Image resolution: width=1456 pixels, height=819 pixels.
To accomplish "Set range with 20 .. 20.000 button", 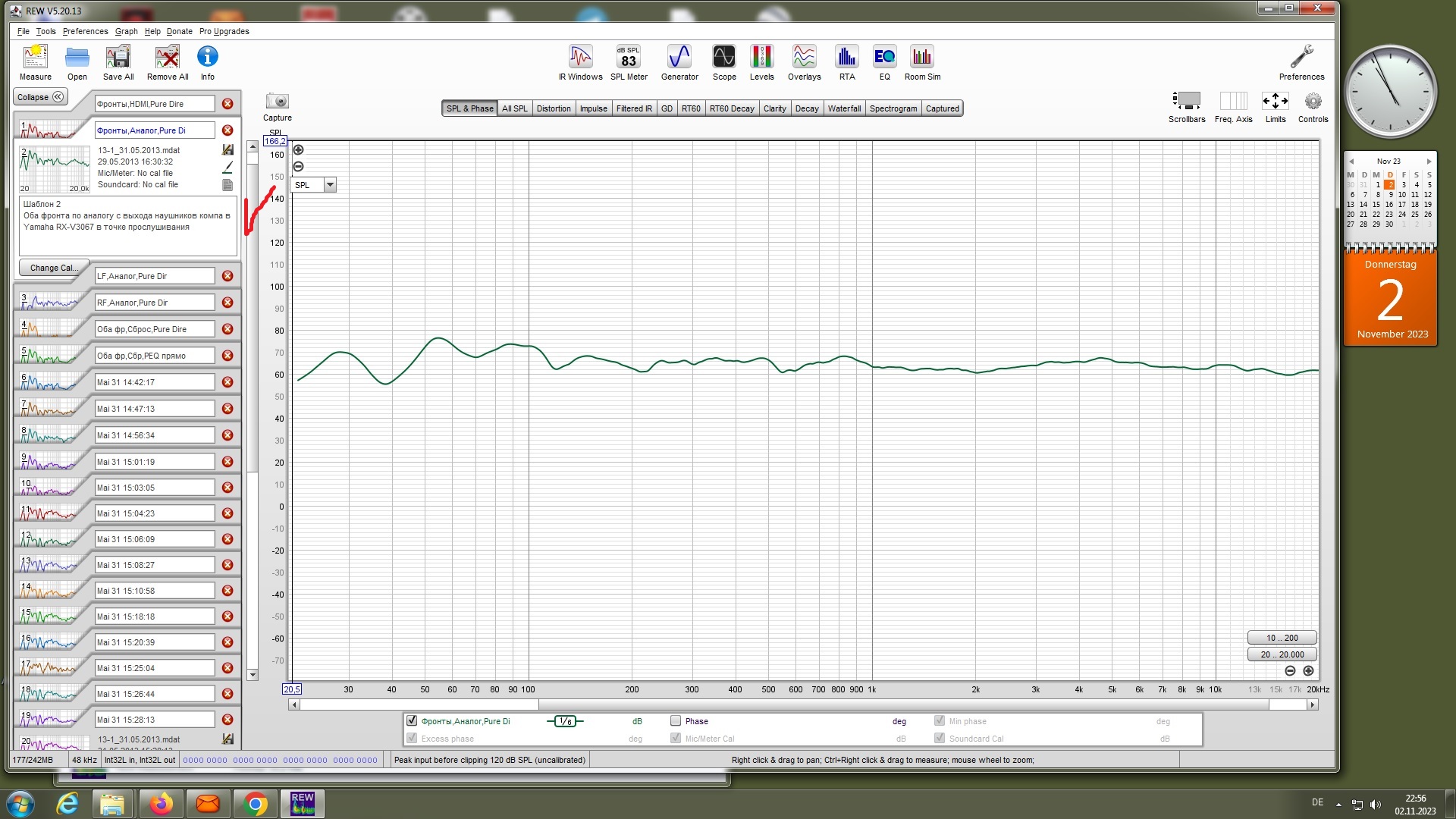I will pos(1282,654).
